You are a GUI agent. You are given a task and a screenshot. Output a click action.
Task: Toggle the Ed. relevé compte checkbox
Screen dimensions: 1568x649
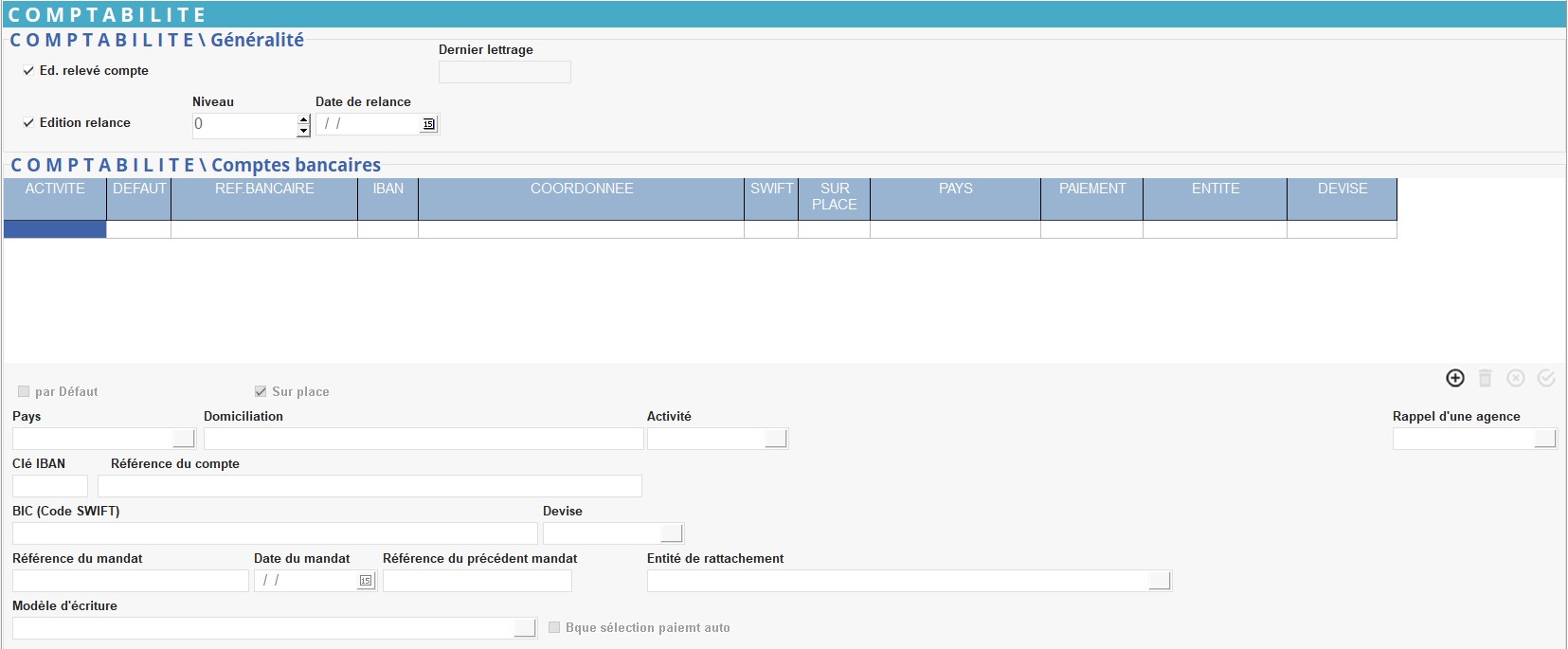coord(28,71)
